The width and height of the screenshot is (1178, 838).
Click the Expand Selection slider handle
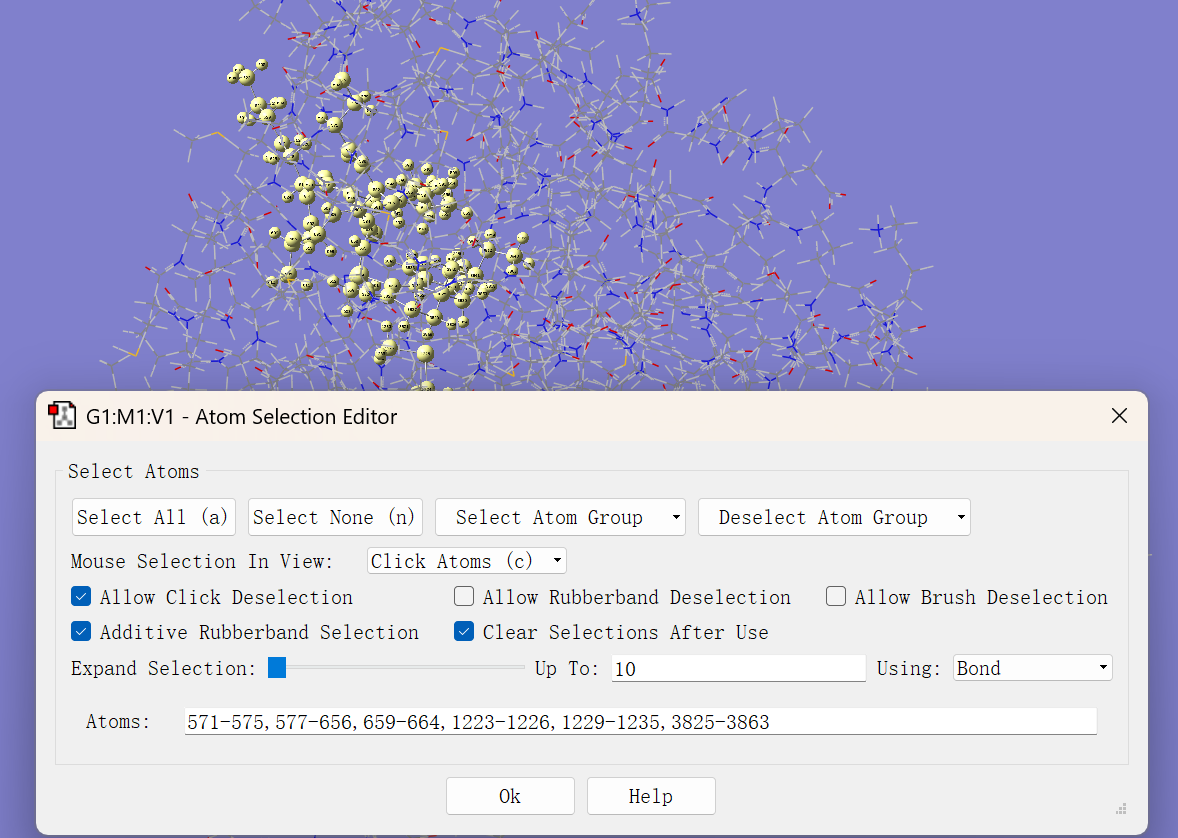pos(277,668)
